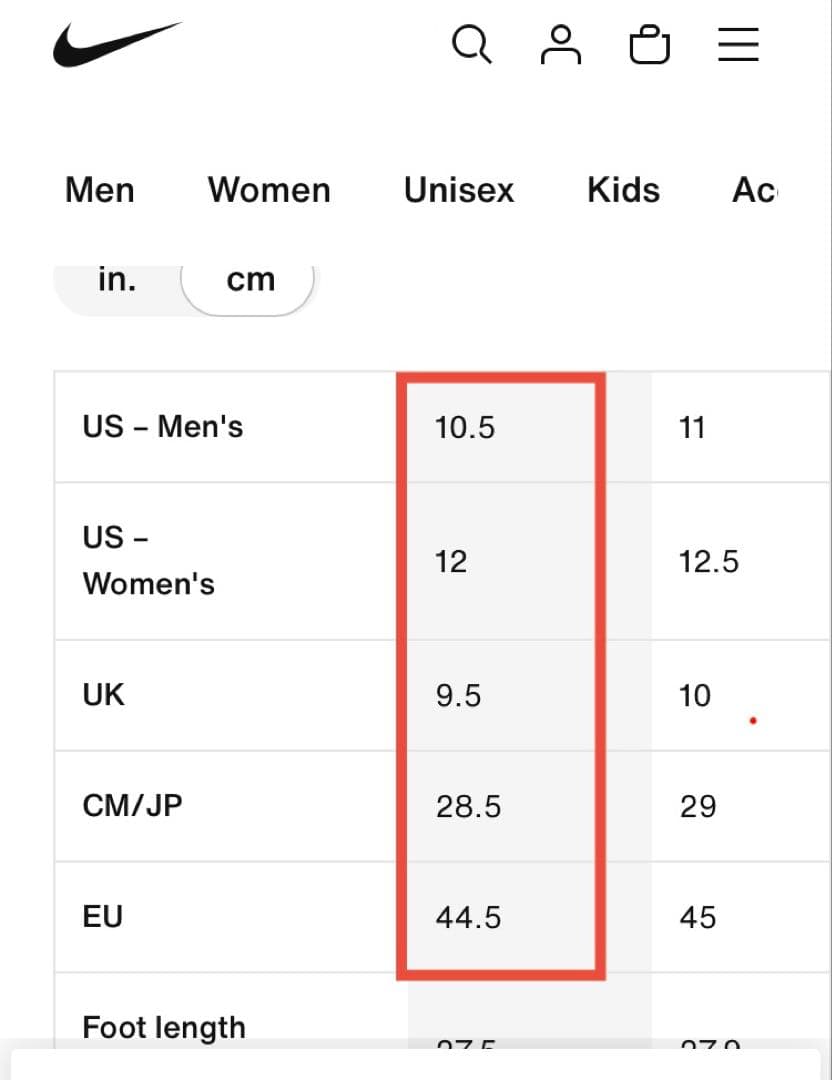This screenshot has height=1080, width=832.
Task: Select the EU 45 size cell
Action: 698,917
